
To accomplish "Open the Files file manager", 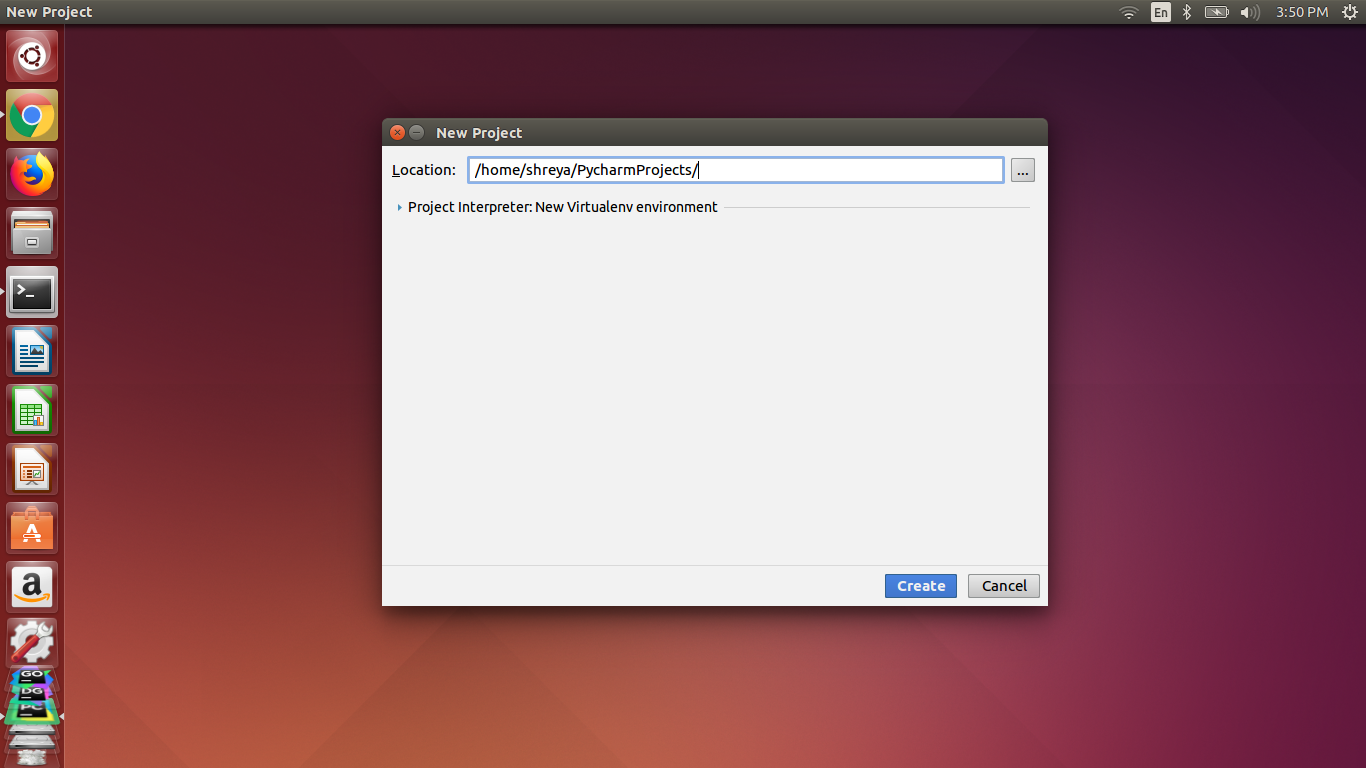I will (31, 232).
